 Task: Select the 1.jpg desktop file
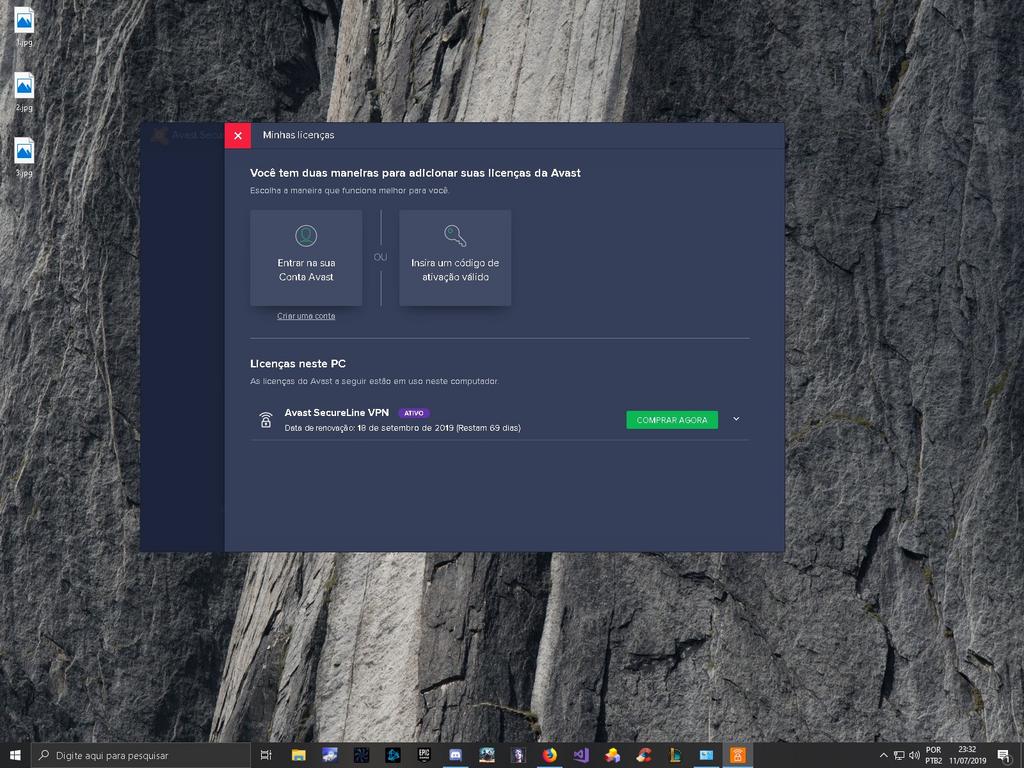[x=24, y=27]
